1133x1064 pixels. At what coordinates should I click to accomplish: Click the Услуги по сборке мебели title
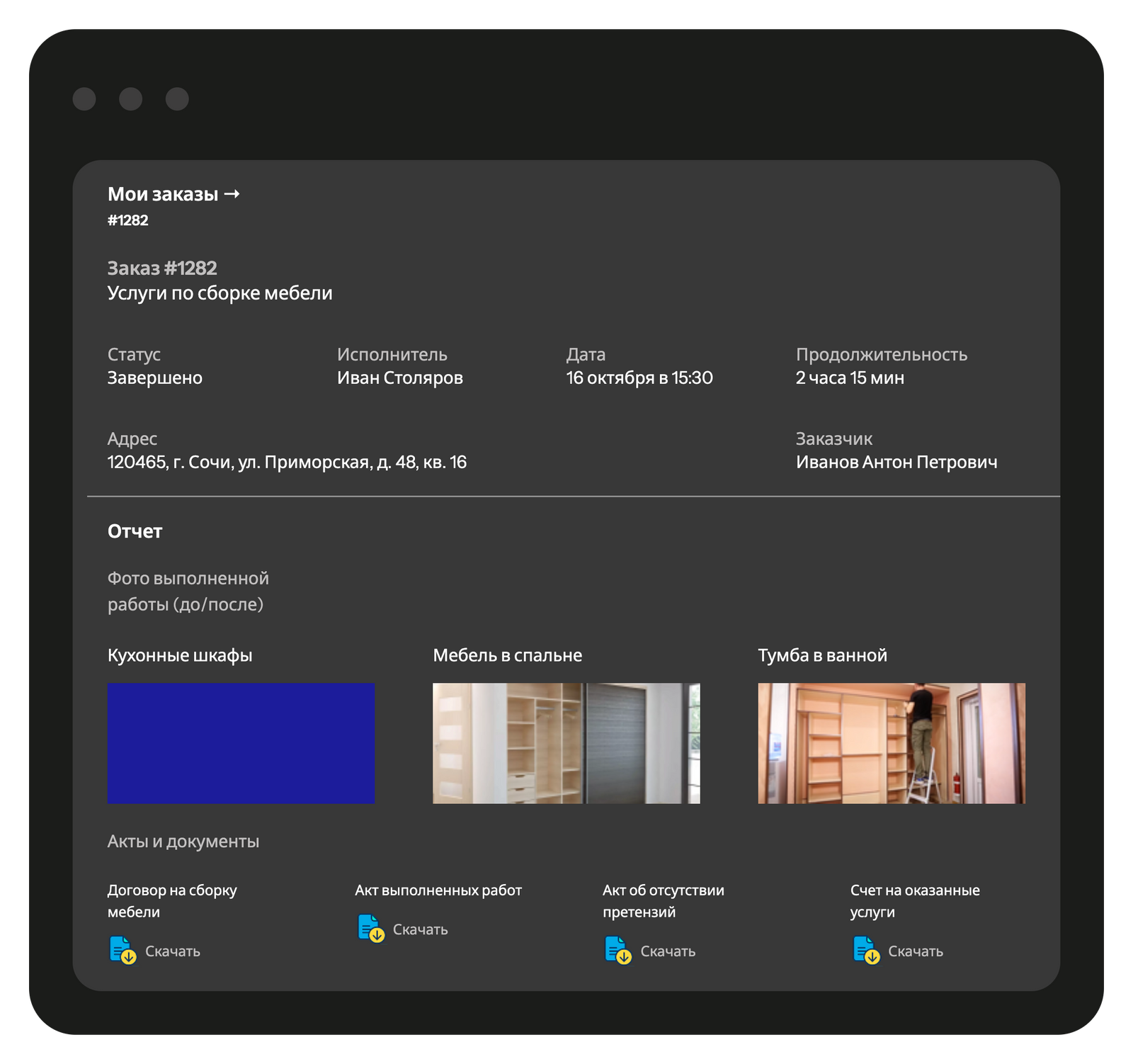pos(220,293)
